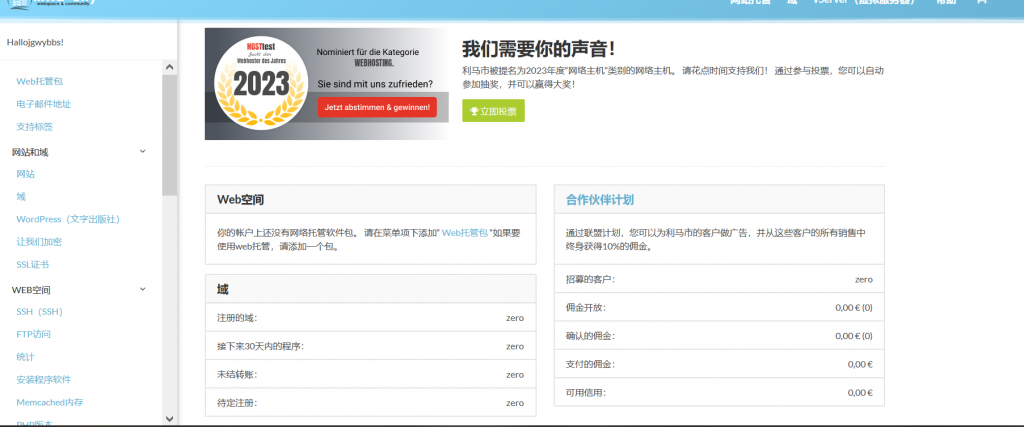1024x427 pixels.
Task: Click the sidebar vertical scrollbar thumb
Action: coord(169,130)
